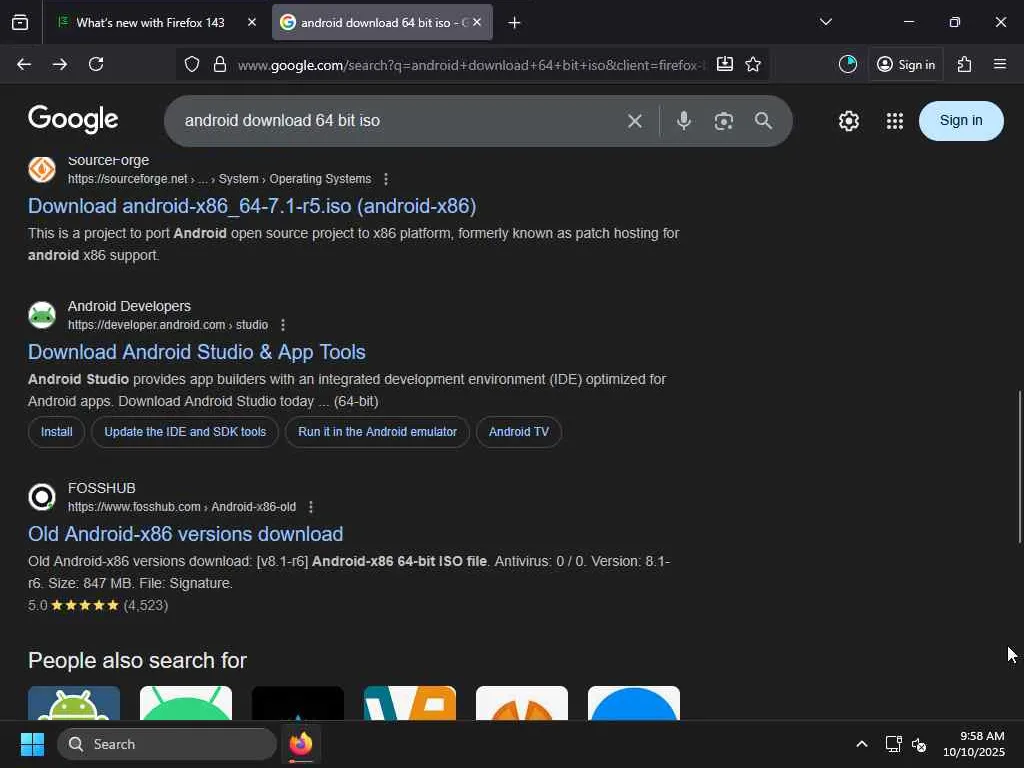Open more options for Android Developers result
Screen dimensions: 1024x768
click(283, 325)
